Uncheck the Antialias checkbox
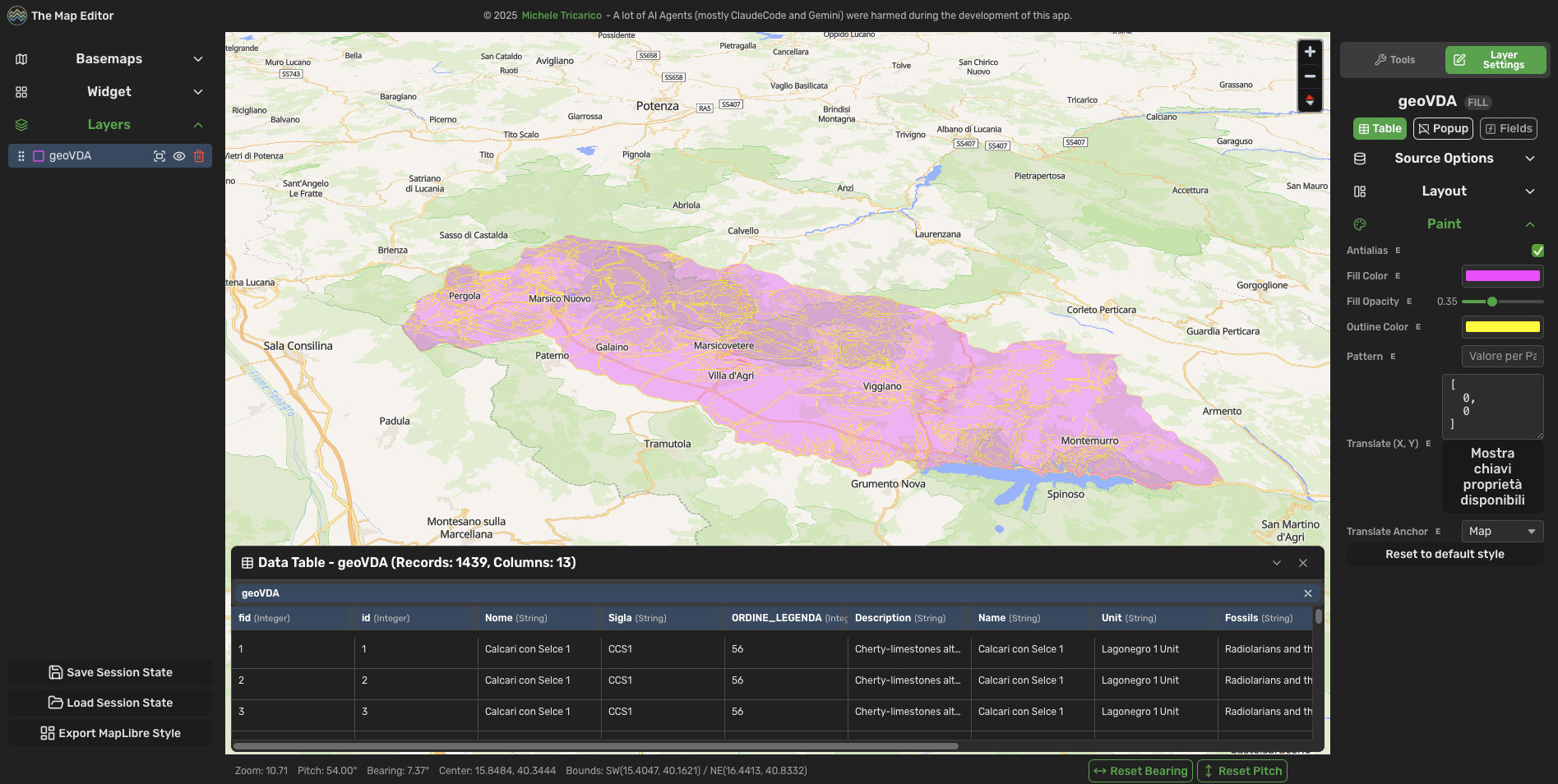Viewport: 1558px width, 784px height. click(1537, 251)
